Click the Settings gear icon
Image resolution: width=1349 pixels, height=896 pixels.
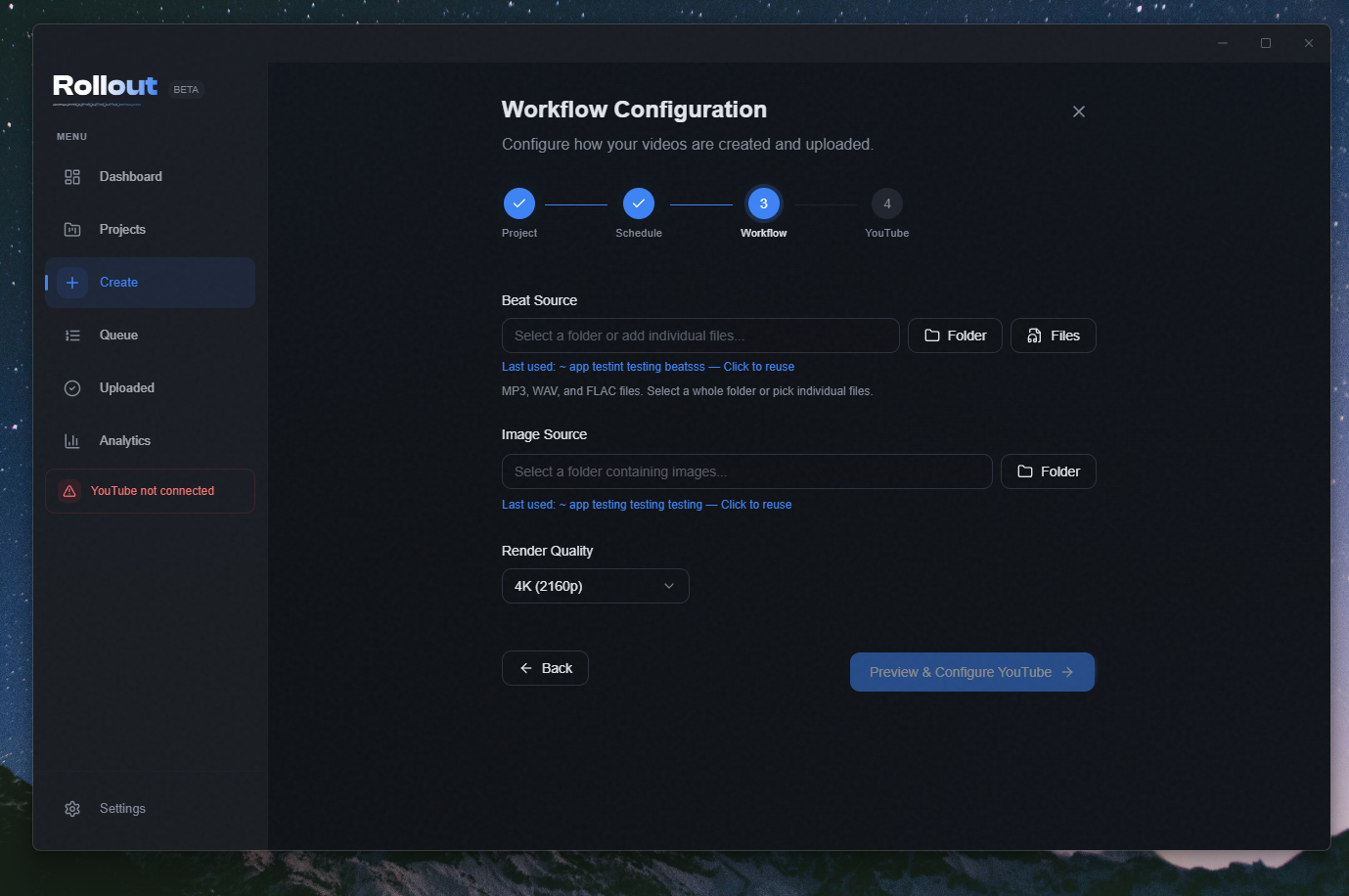(72, 809)
